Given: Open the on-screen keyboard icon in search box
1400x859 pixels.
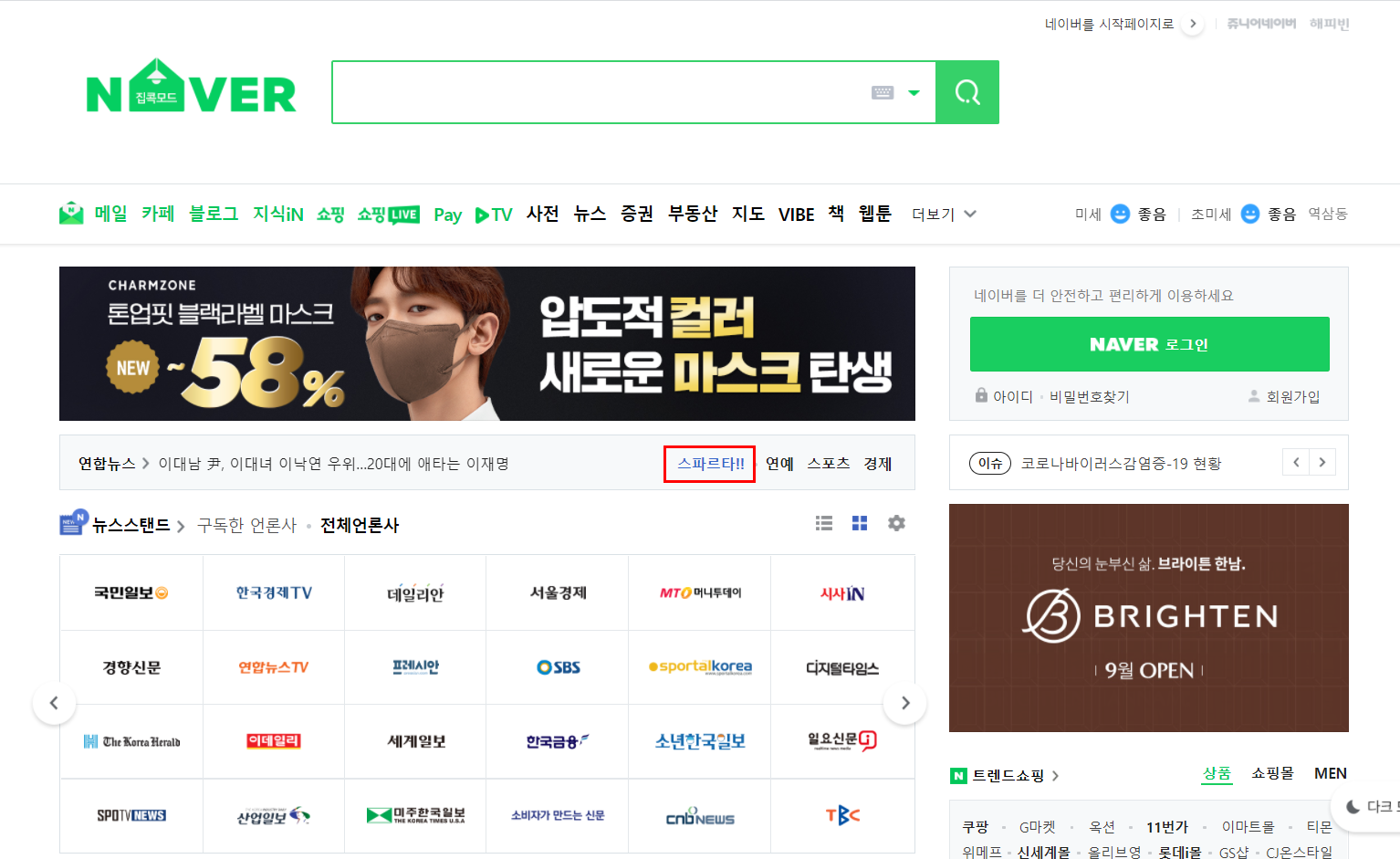Looking at the screenshot, I should pos(883,92).
